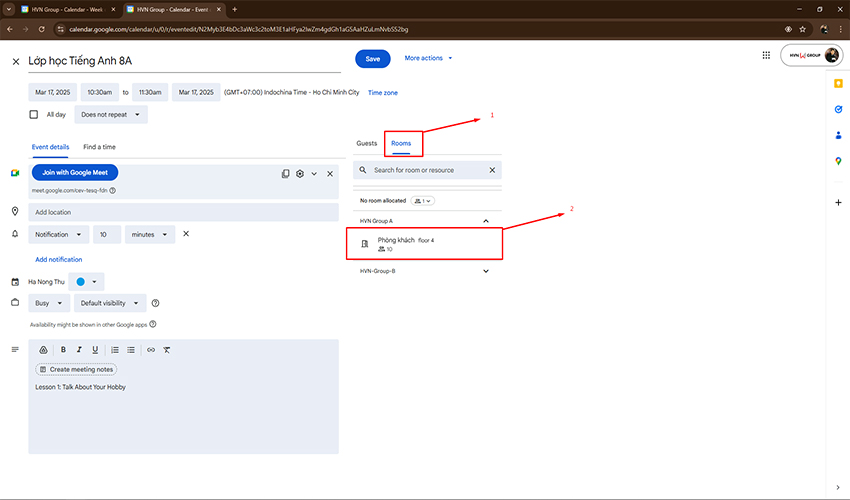Toggle underline formatting in description
The height and width of the screenshot is (500, 850).
pyautogui.click(x=95, y=350)
